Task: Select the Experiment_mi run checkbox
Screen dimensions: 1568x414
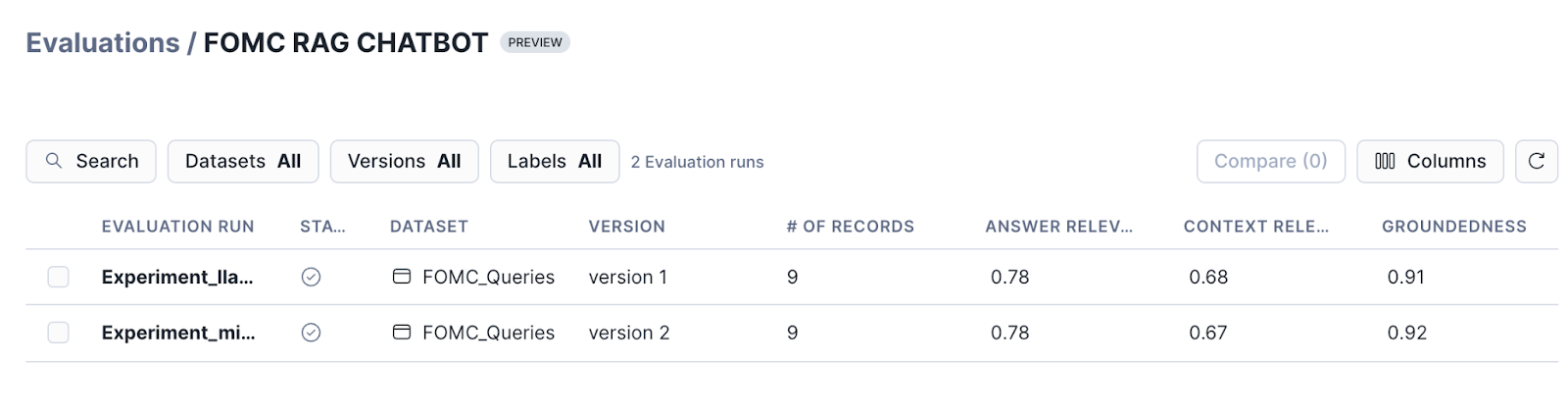Action: (x=59, y=333)
